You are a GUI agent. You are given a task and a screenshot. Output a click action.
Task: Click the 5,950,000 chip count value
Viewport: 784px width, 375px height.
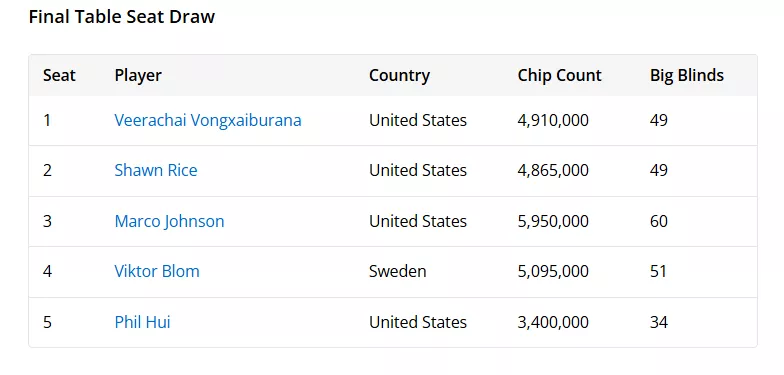pos(553,221)
